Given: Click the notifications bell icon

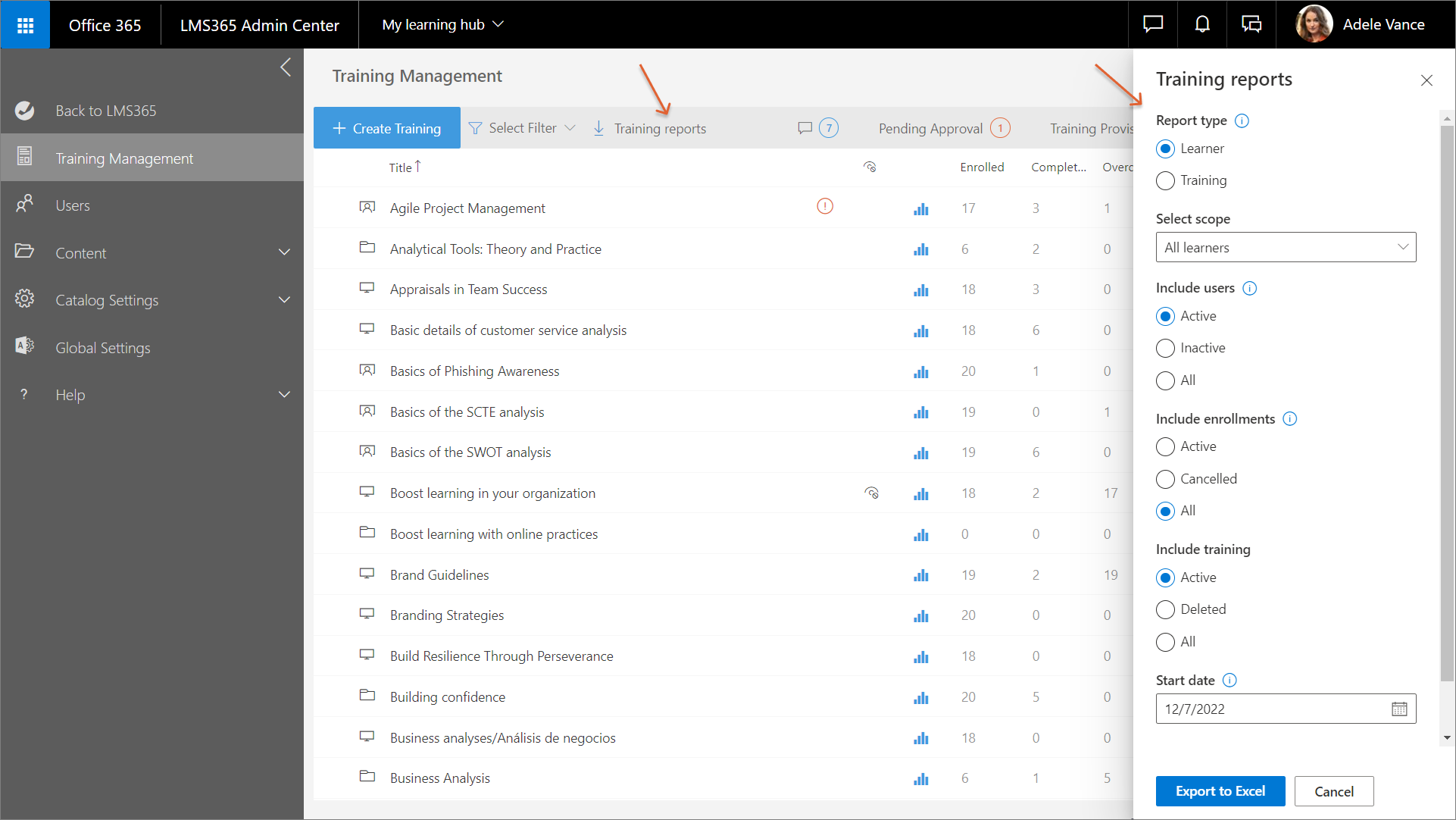Looking at the screenshot, I should pyautogui.click(x=1201, y=25).
